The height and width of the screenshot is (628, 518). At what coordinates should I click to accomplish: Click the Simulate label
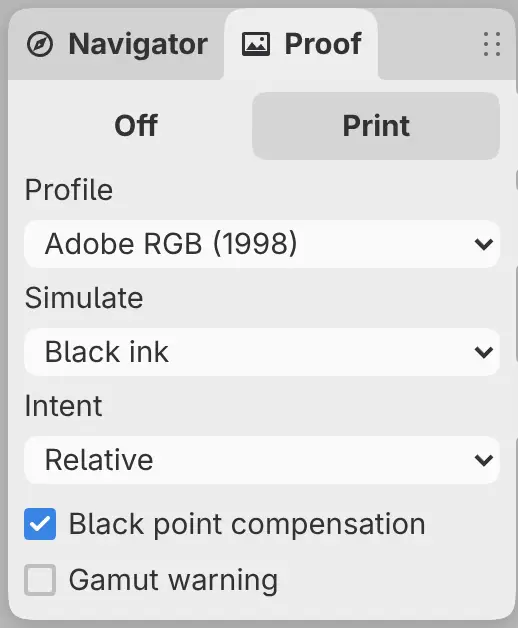coord(84,298)
